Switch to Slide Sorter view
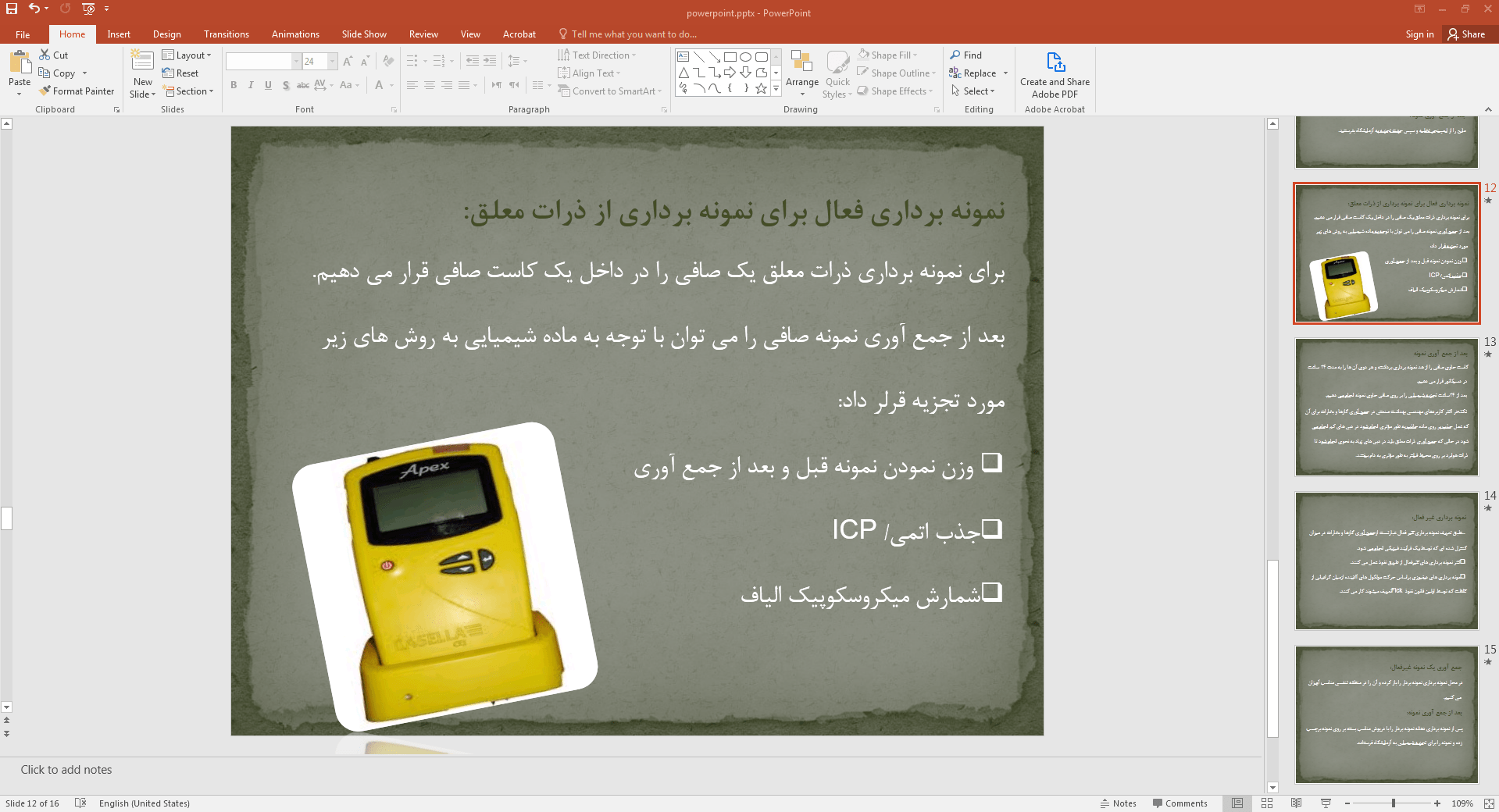1499x812 pixels. pyautogui.click(x=1267, y=803)
